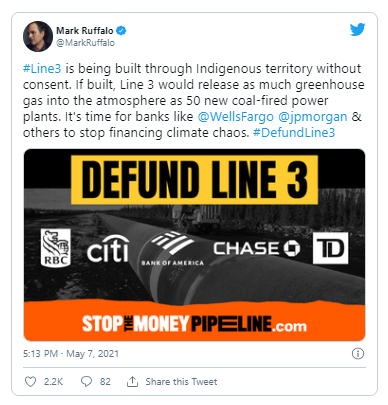Click the Twitter bird logo
Screen dimensions: 388x405
[357, 30]
